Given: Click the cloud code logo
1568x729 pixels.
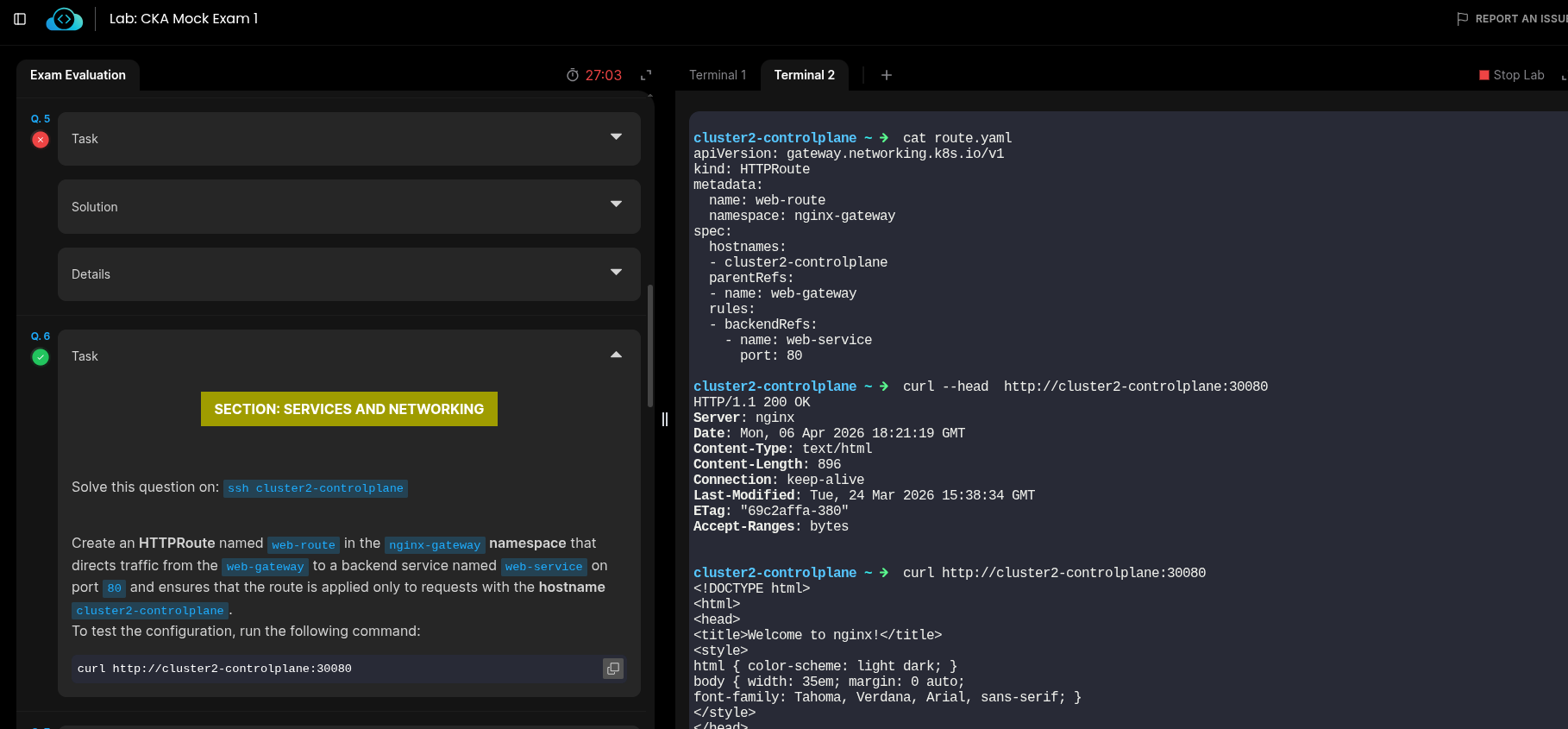Looking at the screenshot, I should coord(65,19).
